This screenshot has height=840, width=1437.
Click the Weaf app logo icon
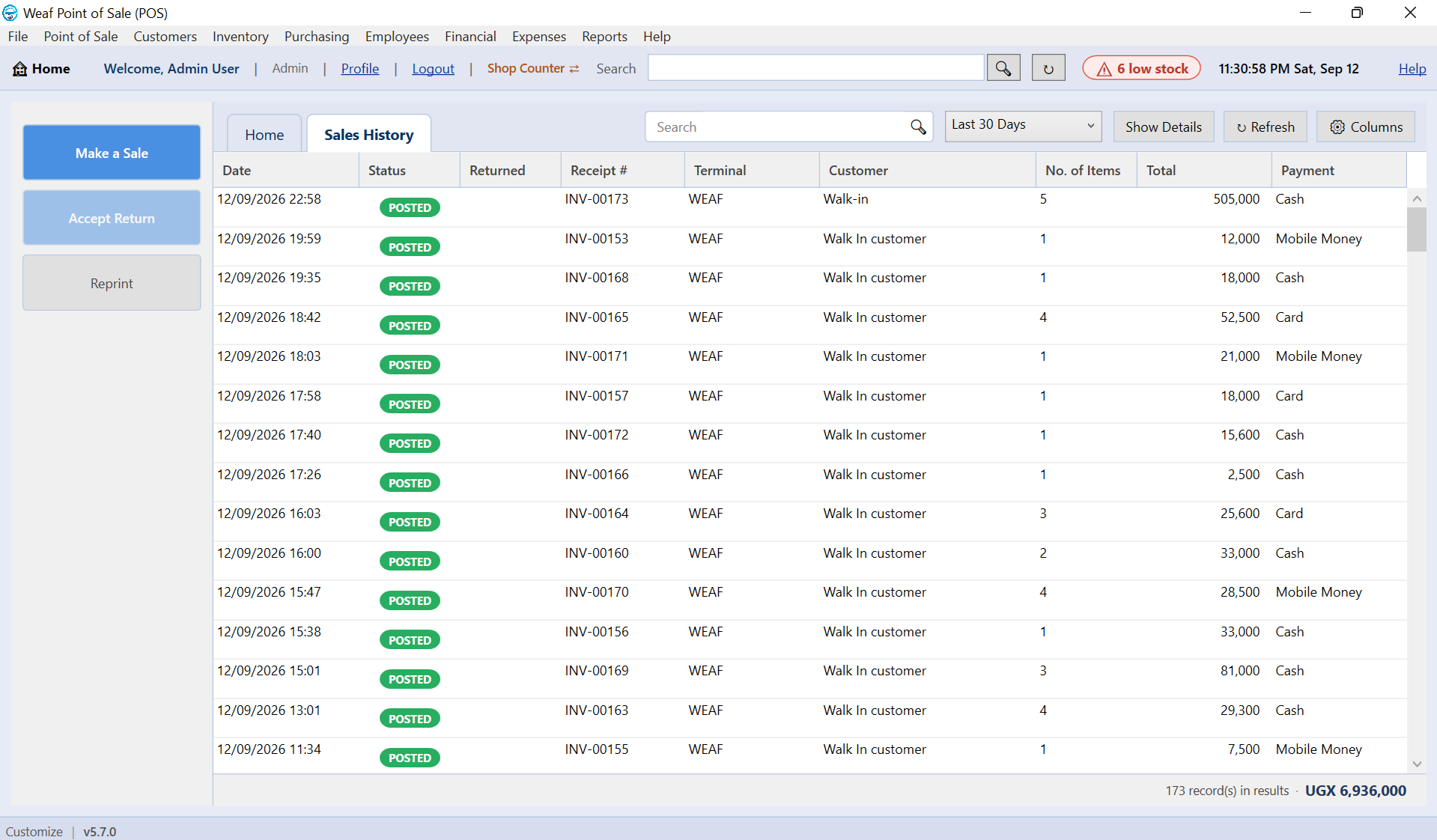(x=10, y=13)
